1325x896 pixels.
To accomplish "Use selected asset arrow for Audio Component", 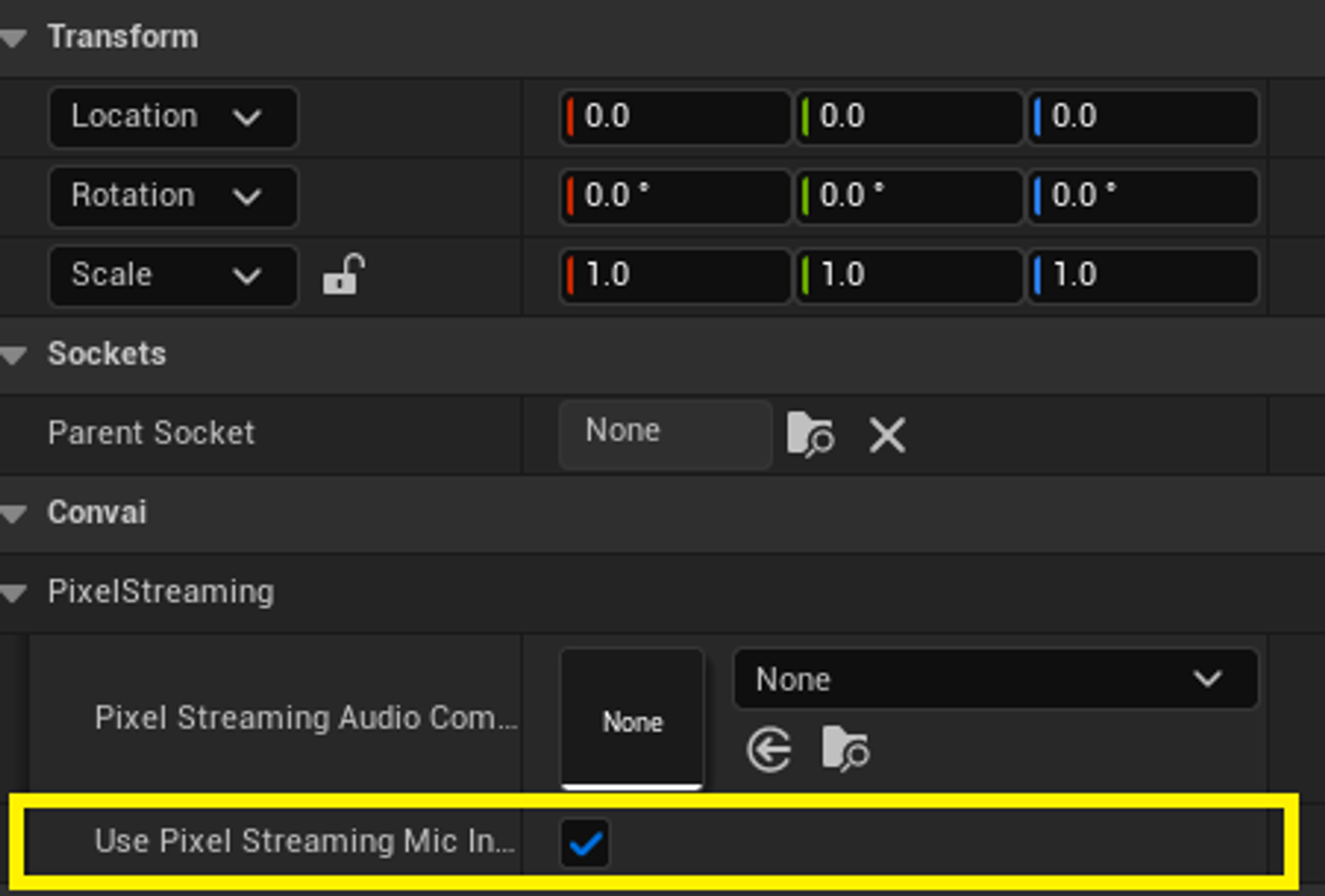I will 769,749.
